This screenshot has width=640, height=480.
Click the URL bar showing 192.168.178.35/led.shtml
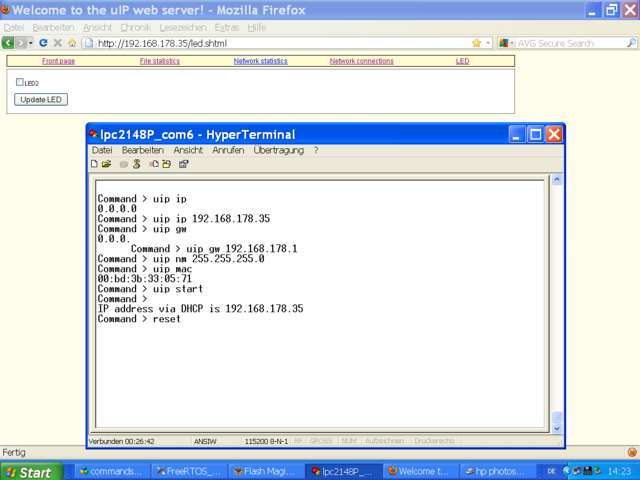278,43
